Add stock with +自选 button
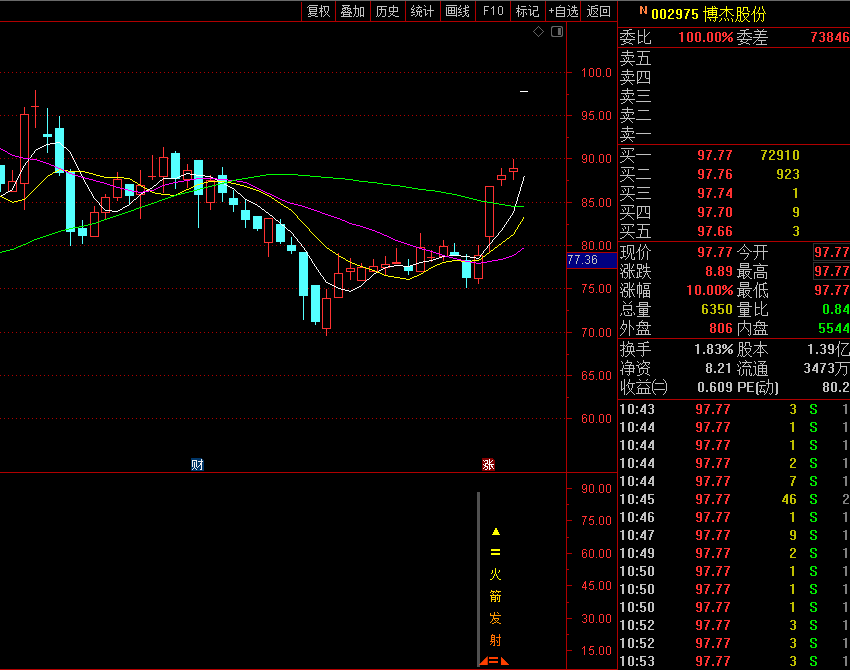The width and height of the screenshot is (850, 670). tap(563, 11)
